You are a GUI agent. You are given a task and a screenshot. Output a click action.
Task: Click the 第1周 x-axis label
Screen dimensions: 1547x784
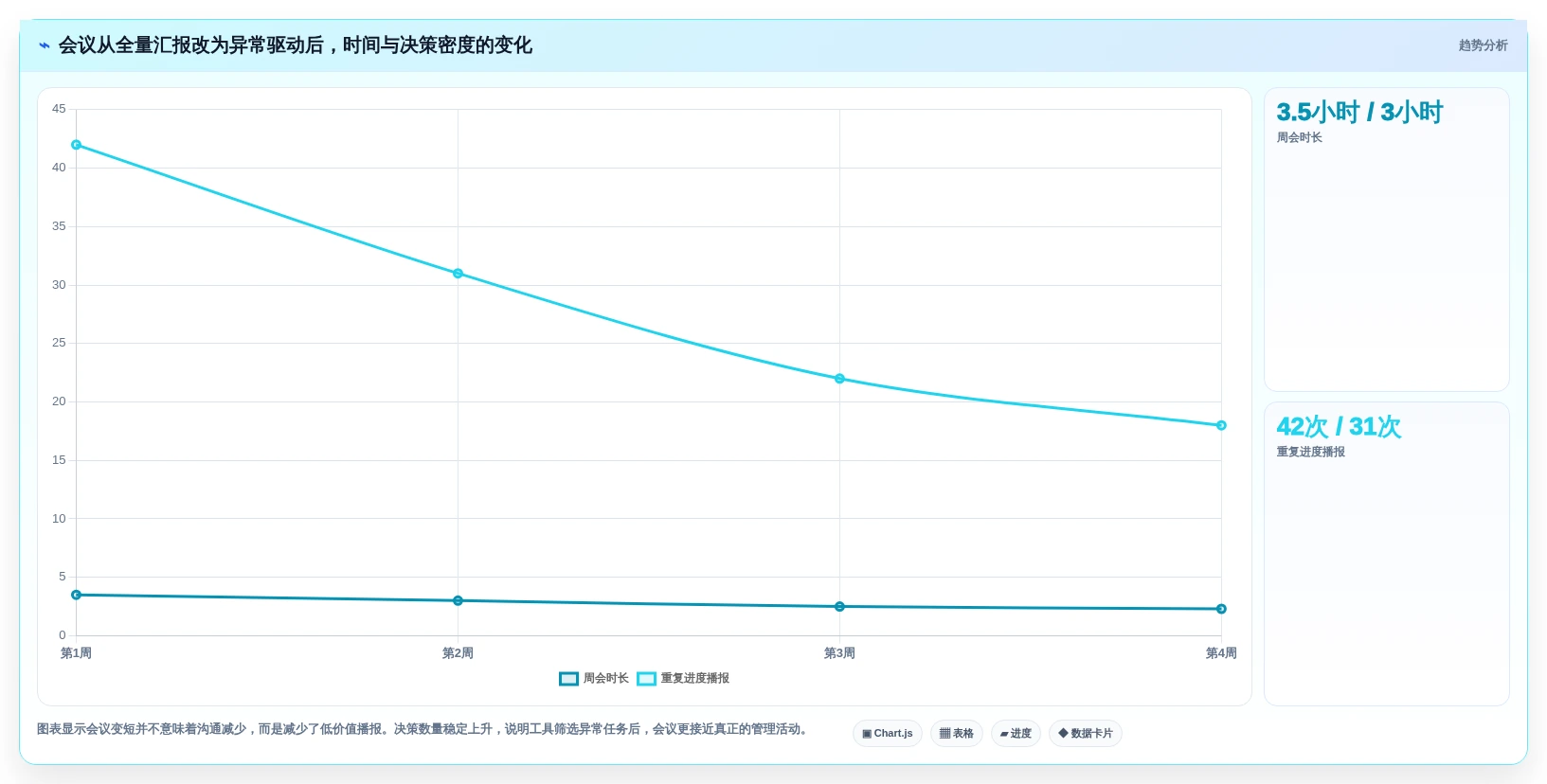tap(76, 653)
